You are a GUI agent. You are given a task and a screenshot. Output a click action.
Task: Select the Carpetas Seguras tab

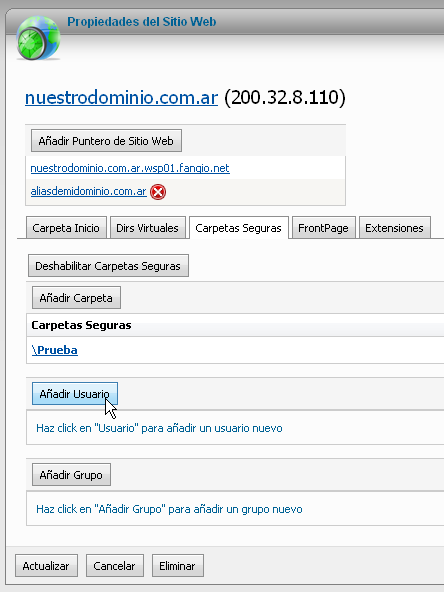coord(238,228)
